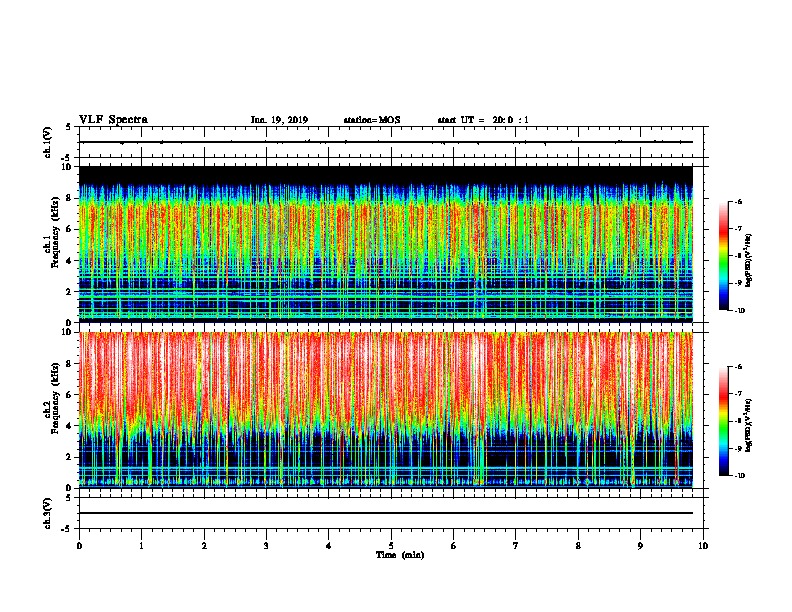Click the "-10" label on ch.2 color bar

[739, 476]
